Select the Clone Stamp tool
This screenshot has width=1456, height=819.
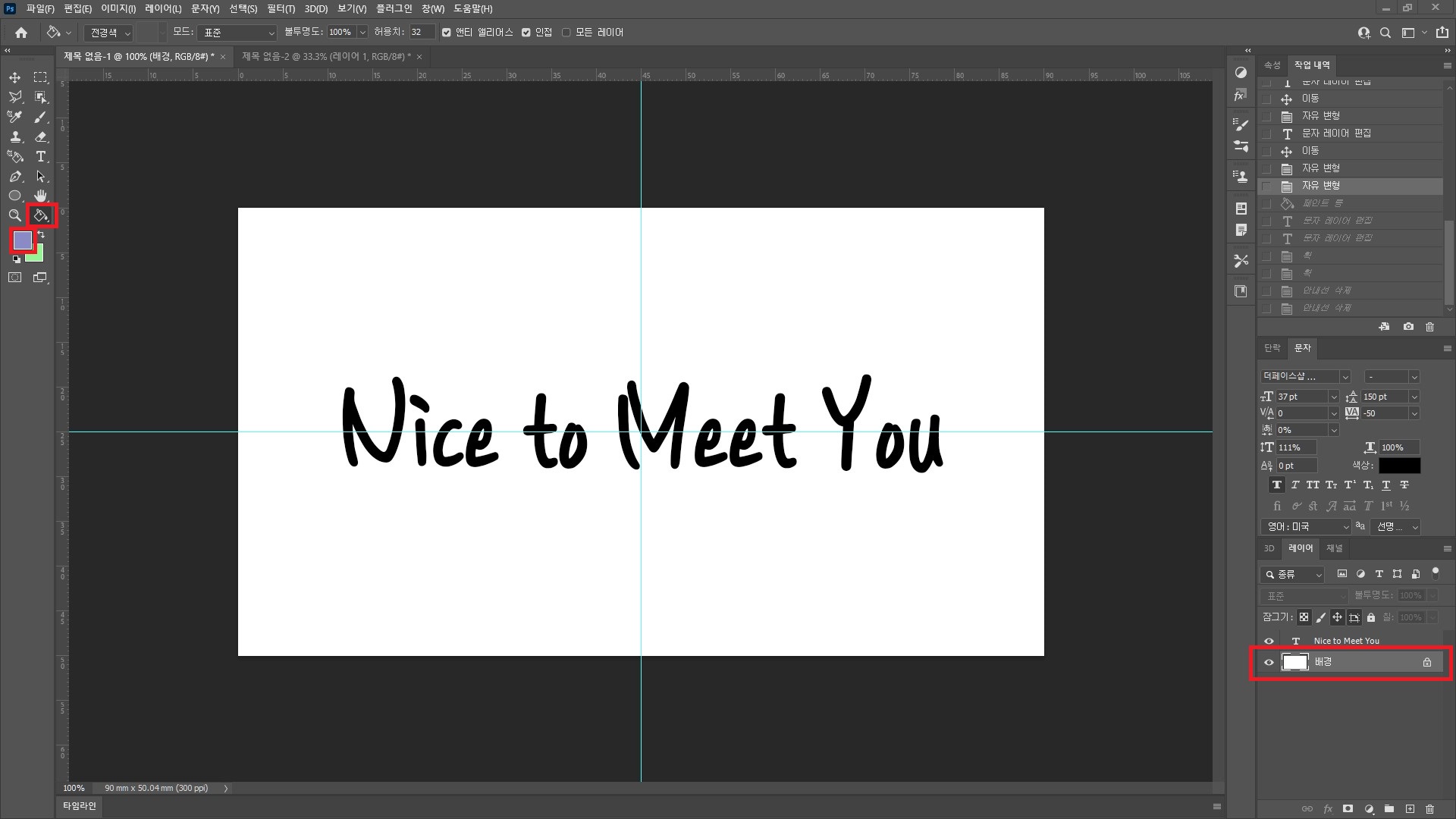pos(14,137)
